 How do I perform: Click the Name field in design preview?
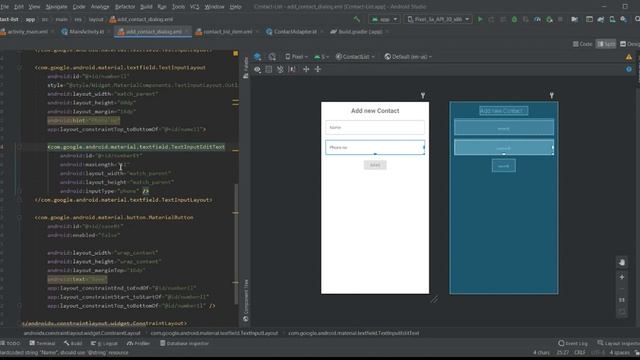(375, 127)
